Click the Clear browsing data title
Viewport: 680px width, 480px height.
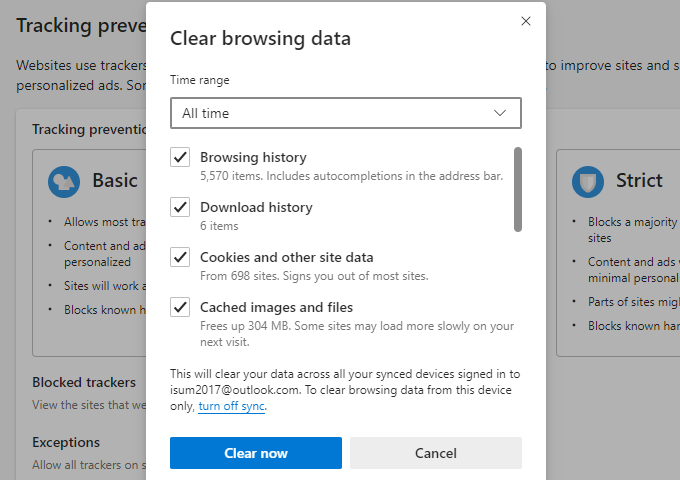[x=260, y=38]
